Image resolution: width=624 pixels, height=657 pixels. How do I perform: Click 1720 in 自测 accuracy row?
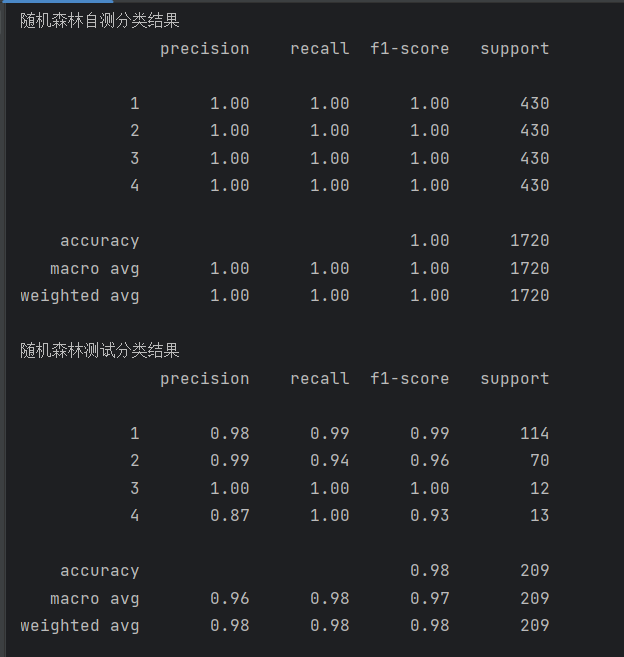point(529,241)
